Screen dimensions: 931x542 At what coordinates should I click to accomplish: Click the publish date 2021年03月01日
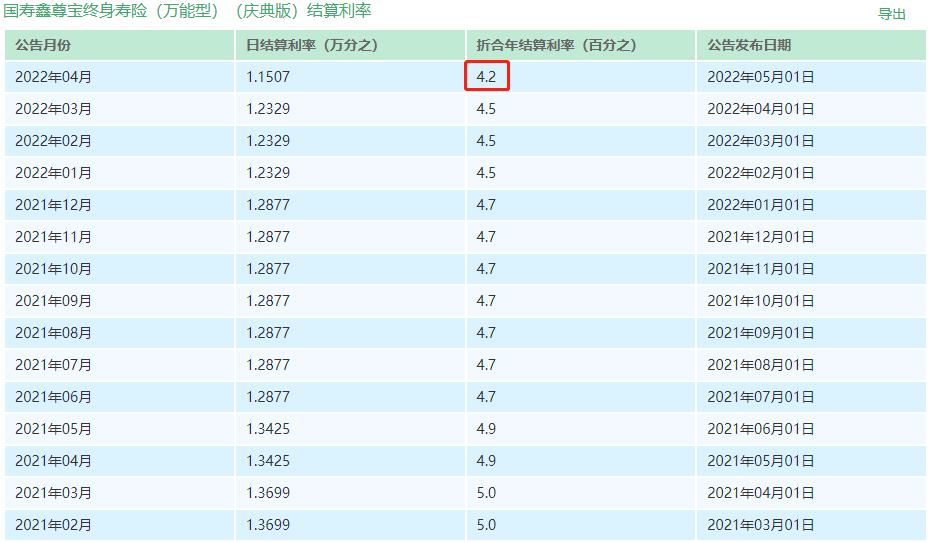coord(761,525)
